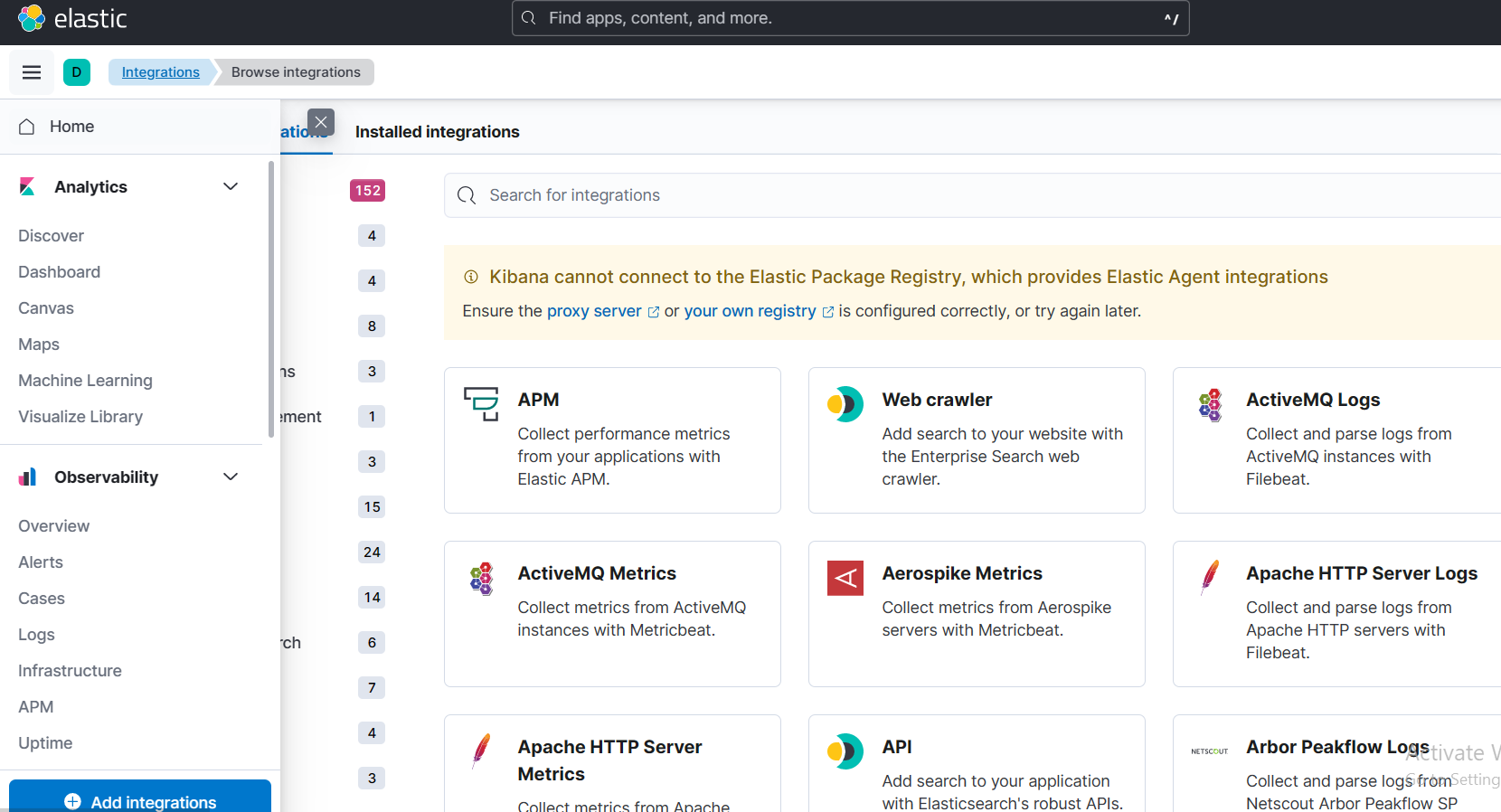
Task: Click the global search magnifier icon
Action: (x=529, y=18)
